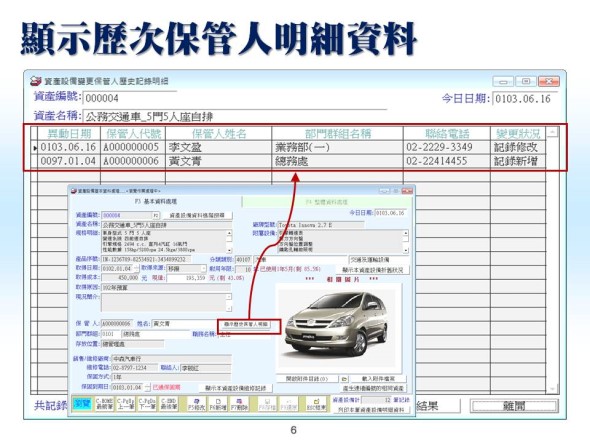Click the car photo thumbnail
The width and height of the screenshot is (590, 443).
(x=337, y=327)
